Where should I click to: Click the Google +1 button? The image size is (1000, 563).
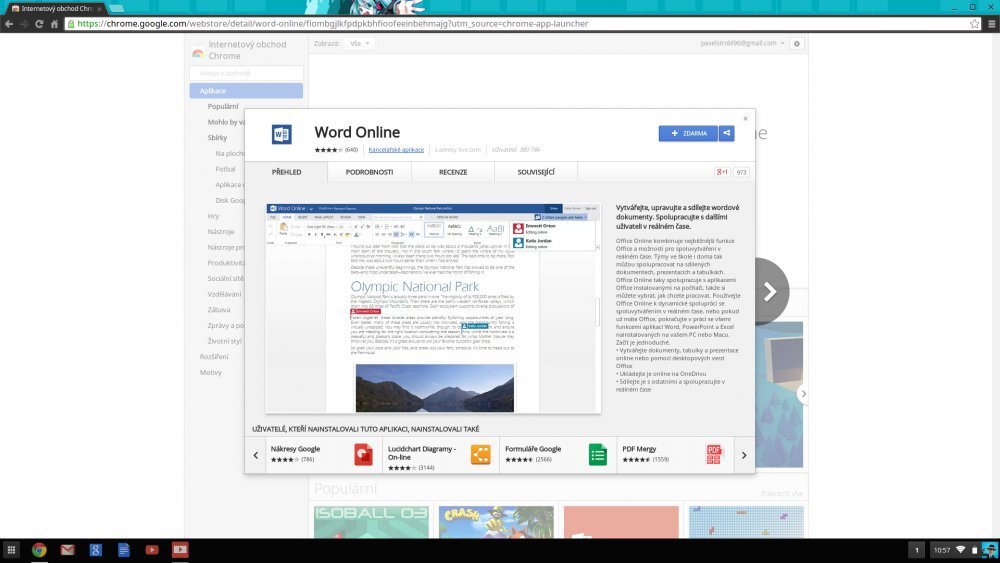(x=722, y=172)
